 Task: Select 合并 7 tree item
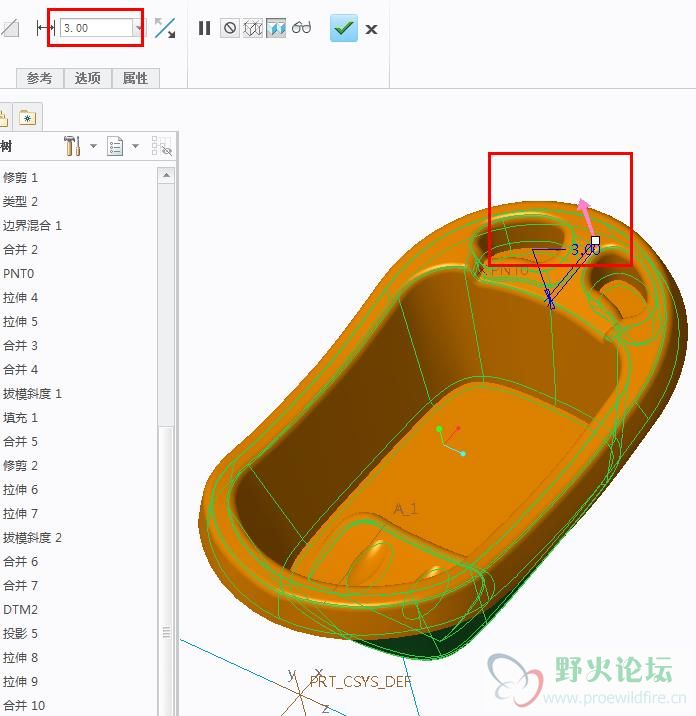(20, 586)
